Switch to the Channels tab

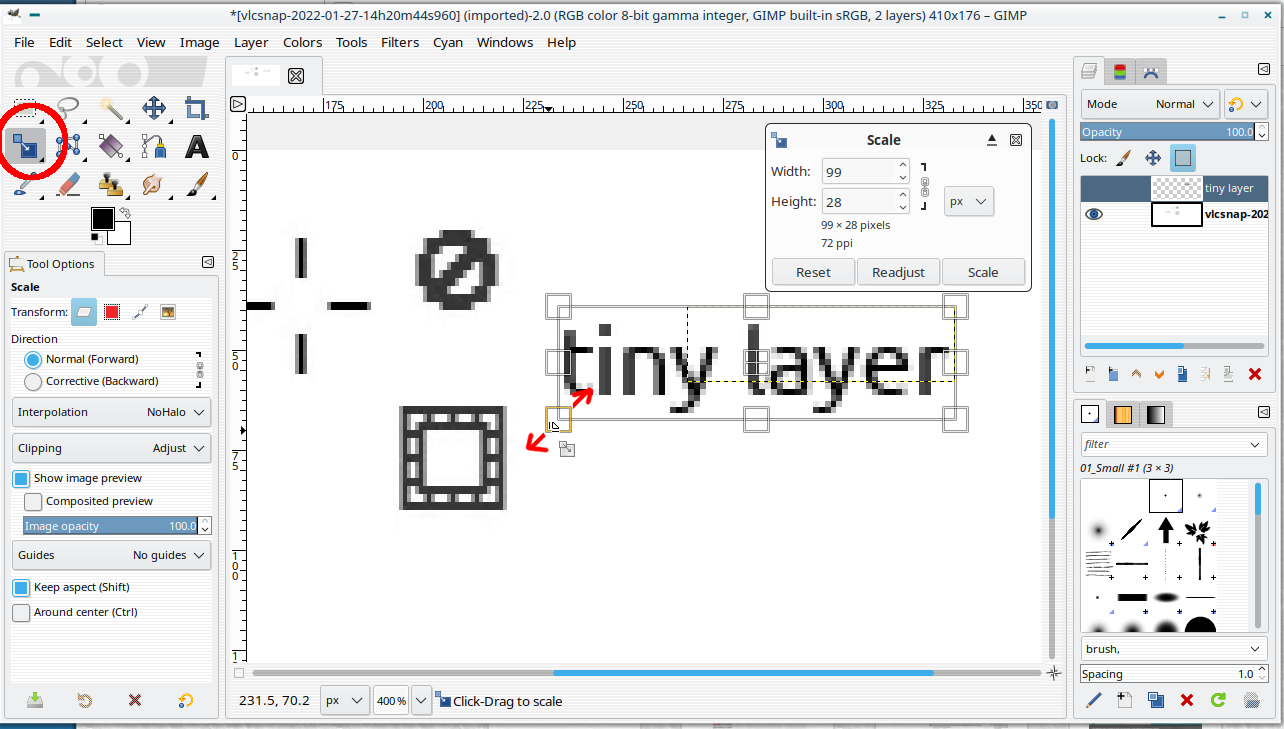[x=1120, y=71]
